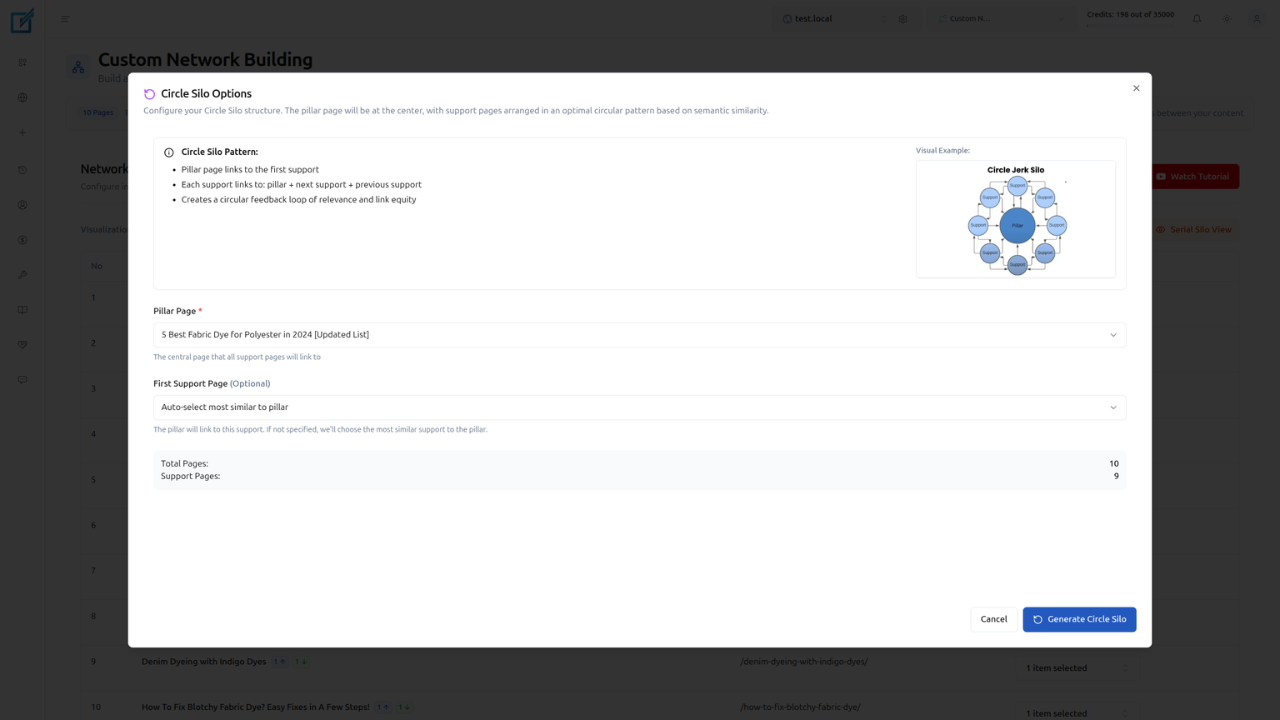
Task: Open the history clock icon in sidebar
Action: pyautogui.click(x=22, y=169)
